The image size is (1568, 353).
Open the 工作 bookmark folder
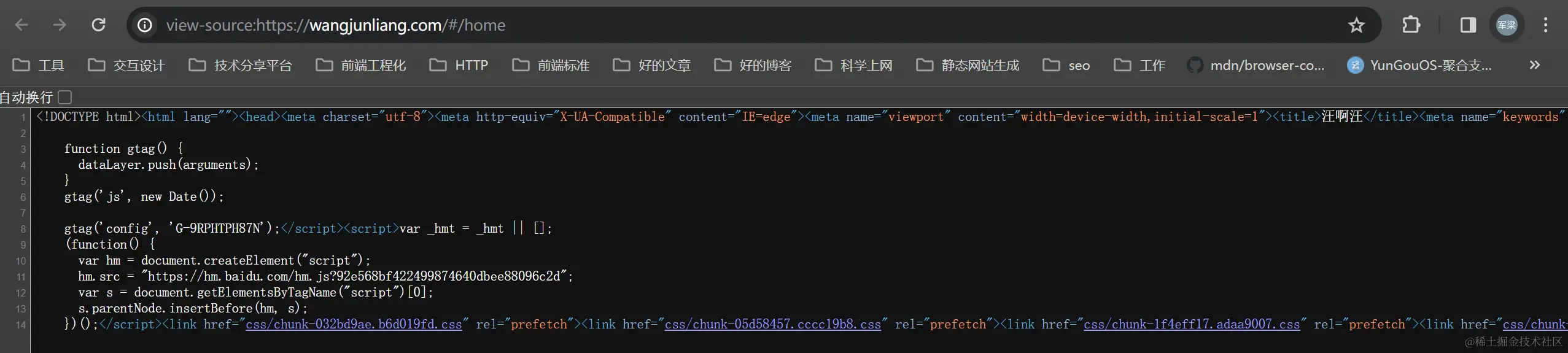(1139, 65)
